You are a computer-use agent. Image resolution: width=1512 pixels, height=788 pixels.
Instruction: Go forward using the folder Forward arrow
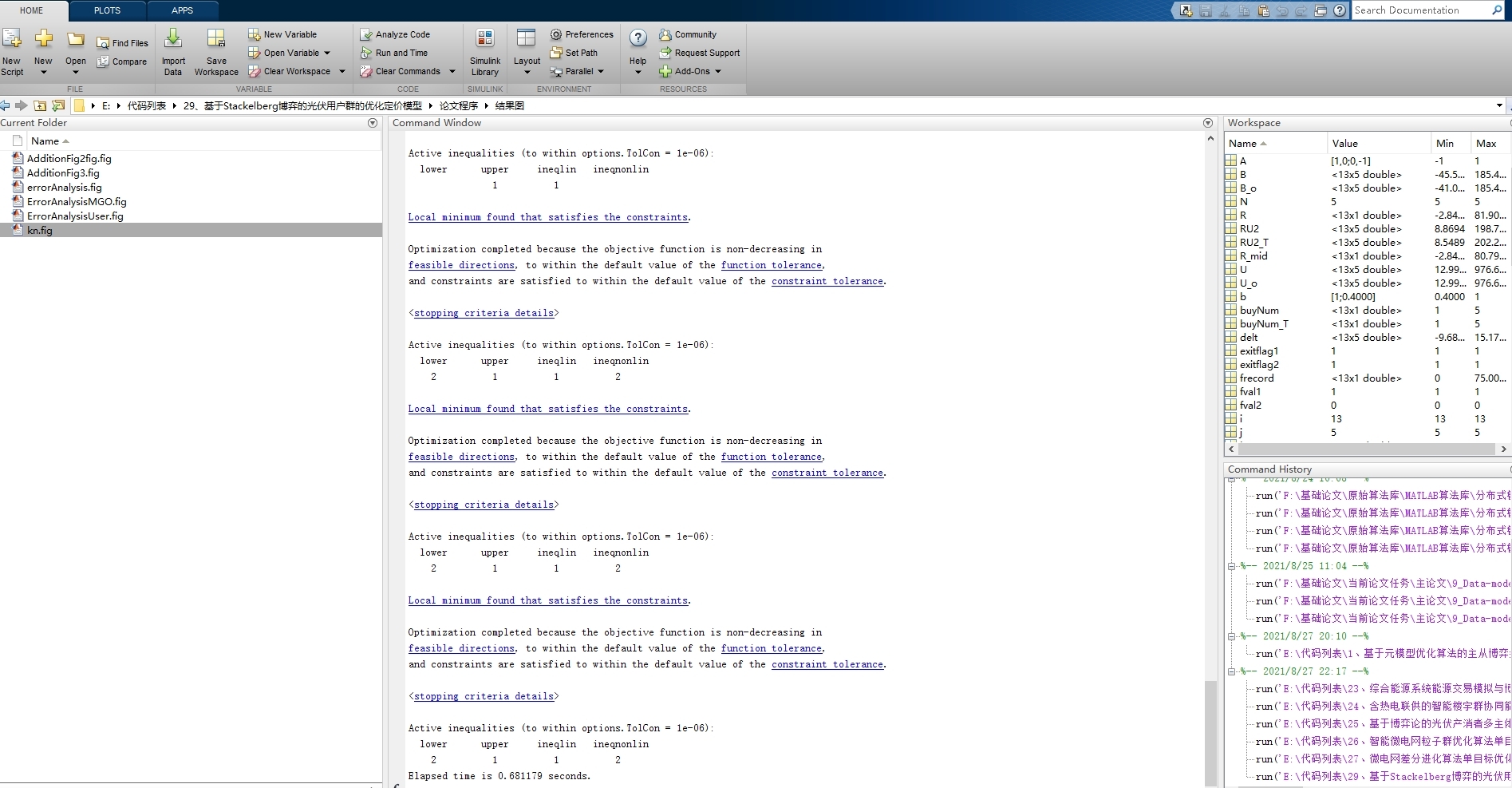22,105
